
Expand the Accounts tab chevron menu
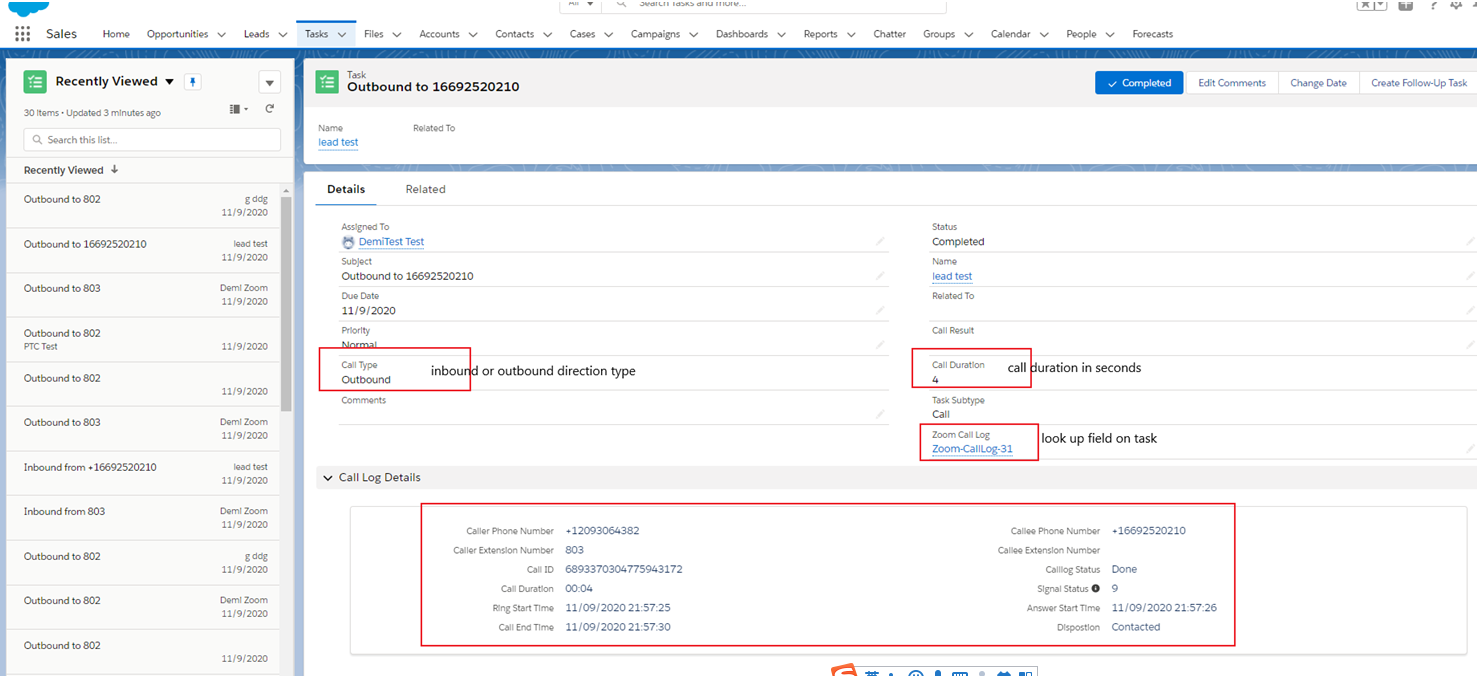472,34
